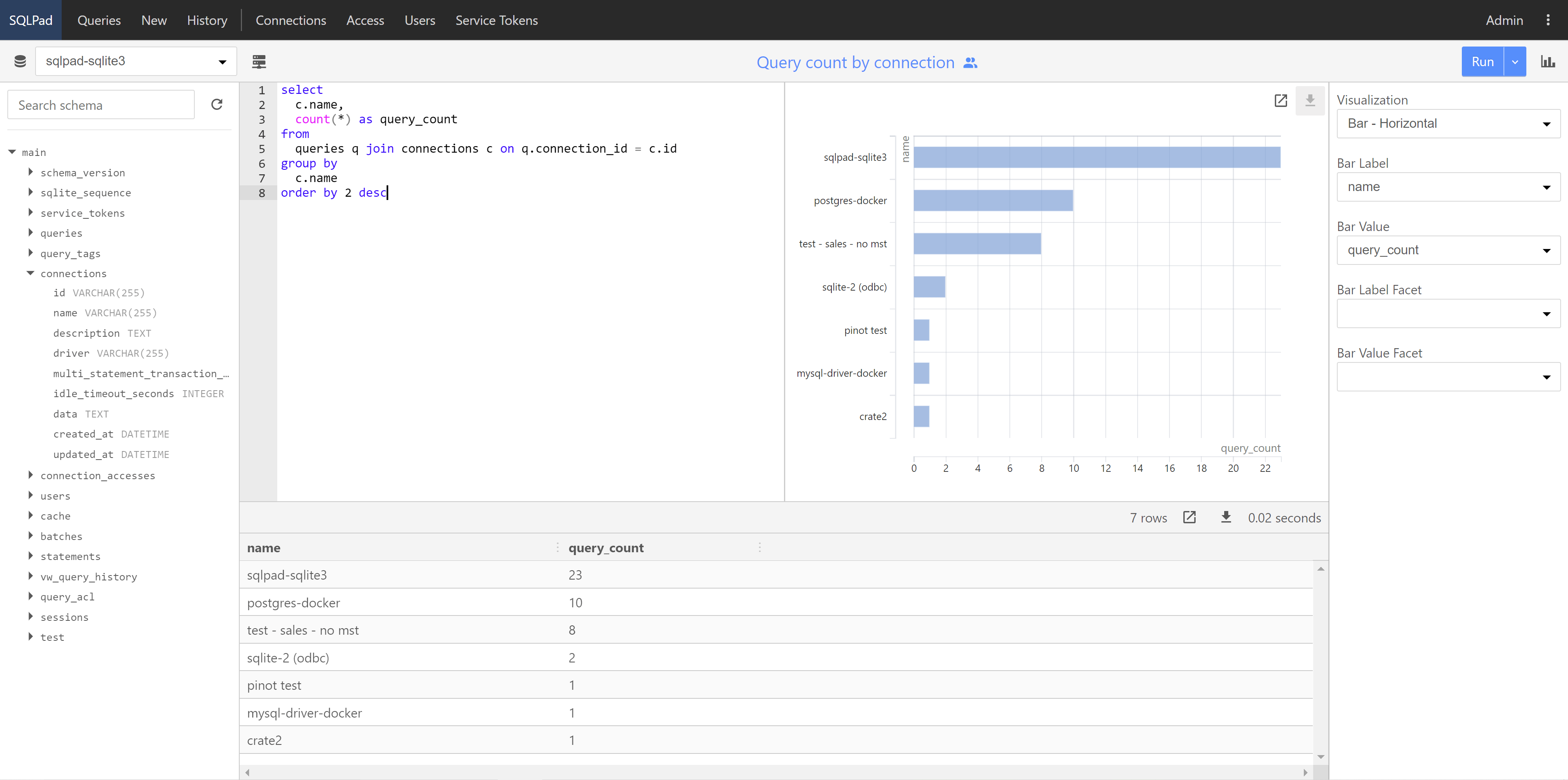
Task: Switch to the Queries page
Action: coord(98,20)
